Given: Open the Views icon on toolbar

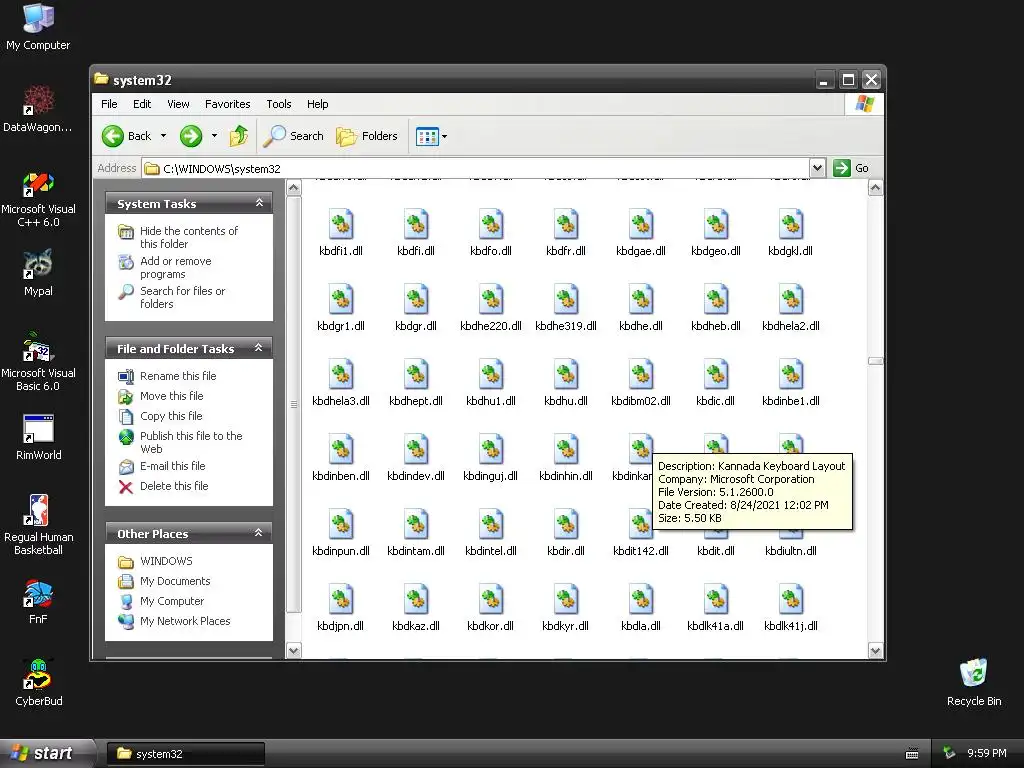Looking at the screenshot, I should 426,136.
